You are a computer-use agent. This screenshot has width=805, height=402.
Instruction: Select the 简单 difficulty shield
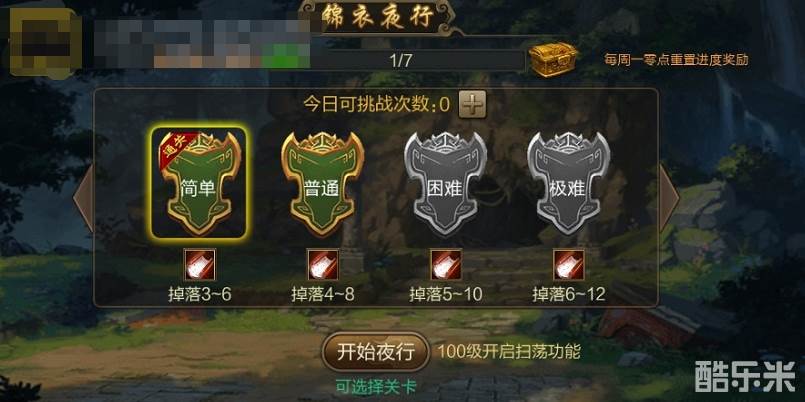click(x=199, y=183)
